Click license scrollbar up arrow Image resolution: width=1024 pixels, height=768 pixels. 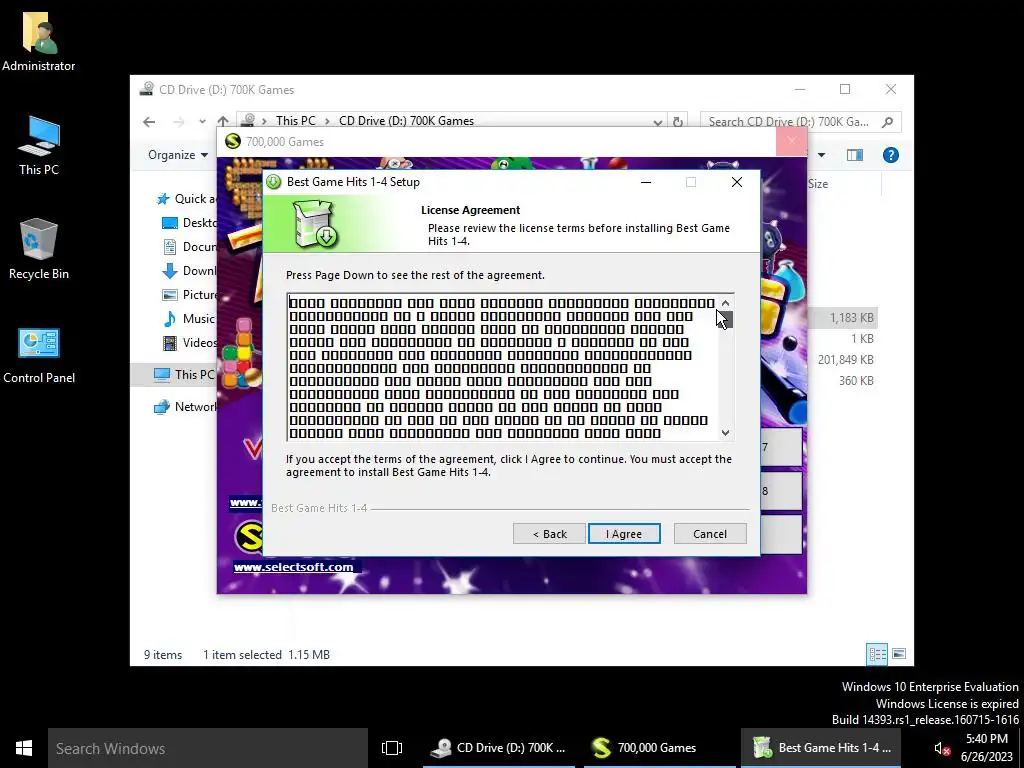point(726,303)
